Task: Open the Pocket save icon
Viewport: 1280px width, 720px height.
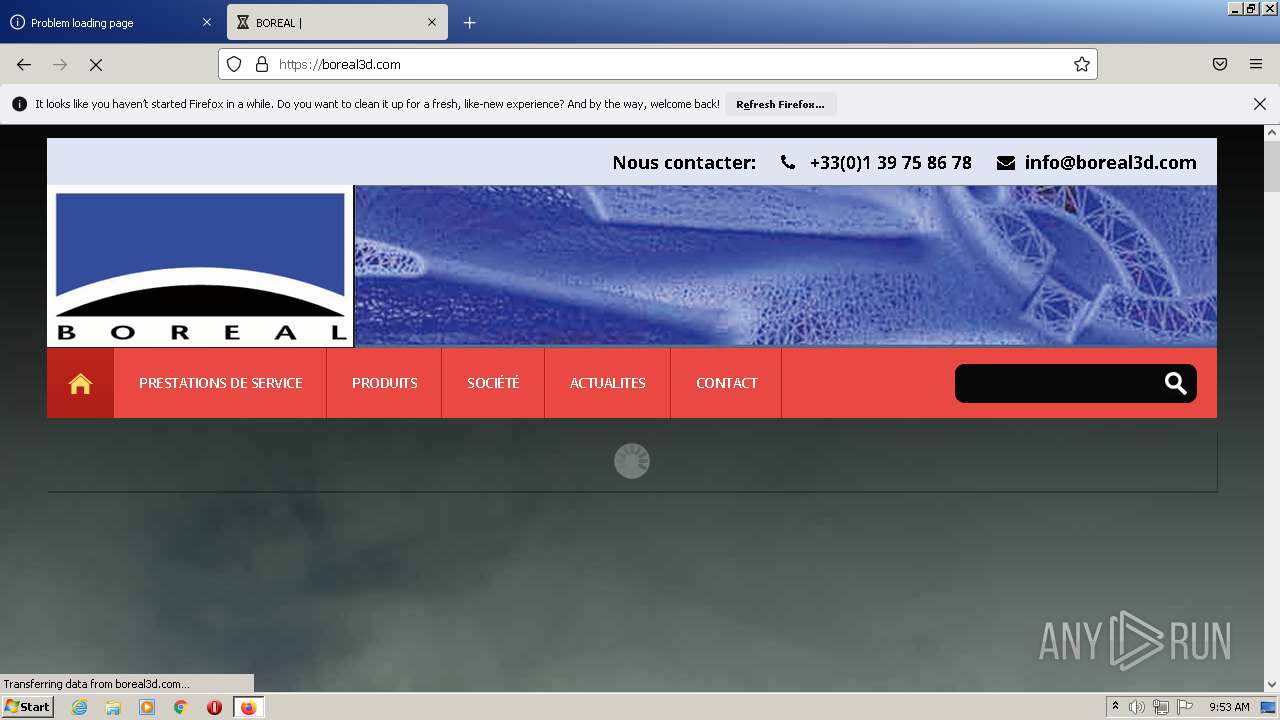Action: coord(1220,64)
